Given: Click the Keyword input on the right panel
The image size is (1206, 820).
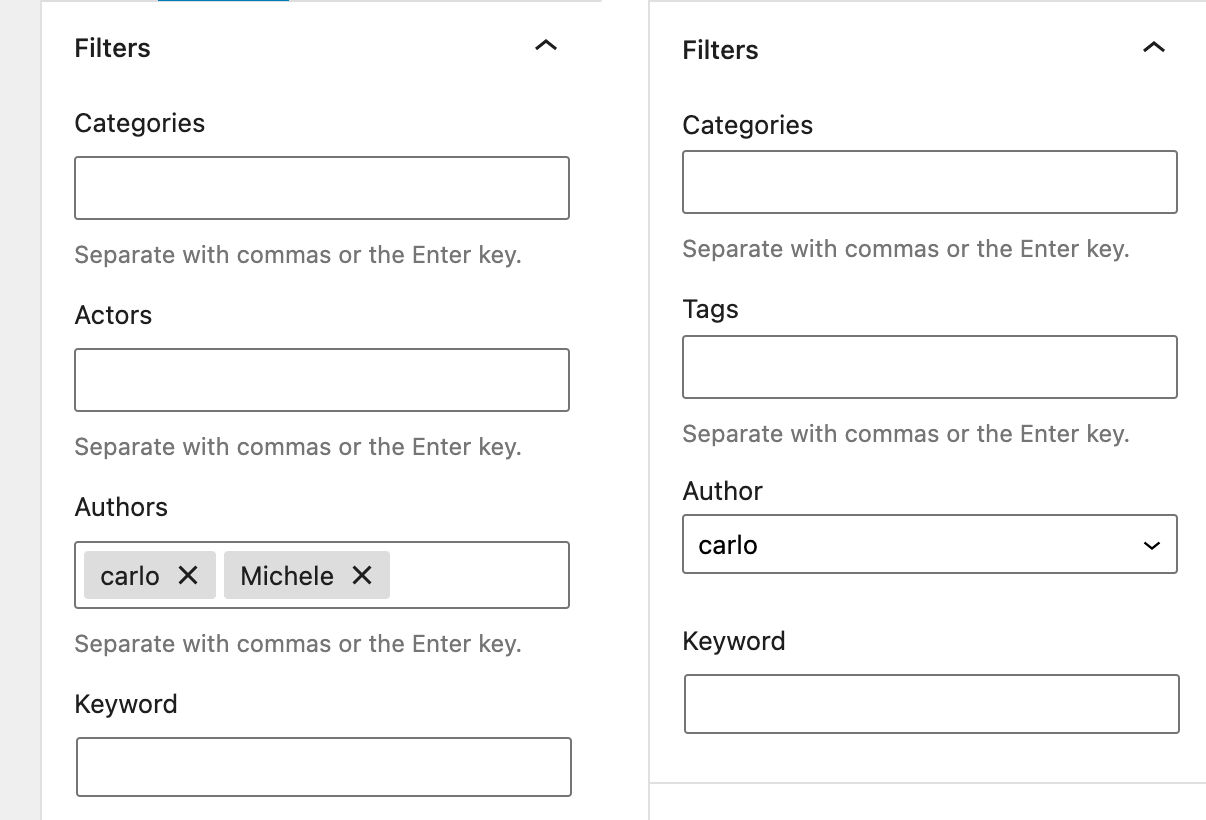Looking at the screenshot, I should (931, 703).
